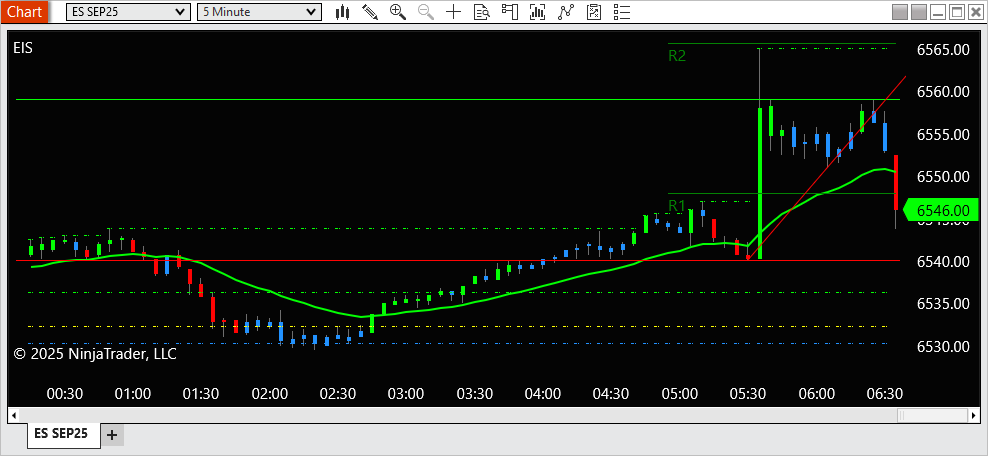
Task: Click the 6555.00 price axis label
Action: coord(943,134)
